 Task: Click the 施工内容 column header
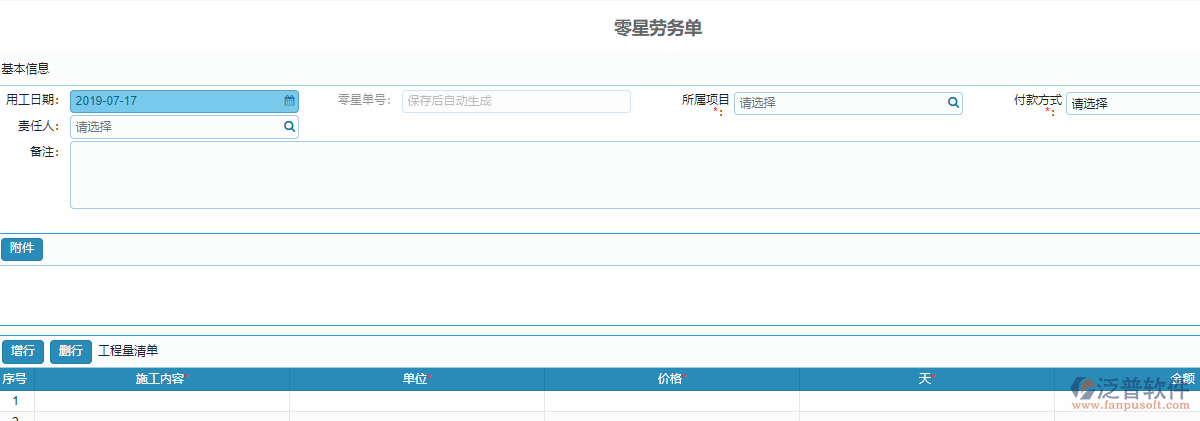[x=161, y=379]
